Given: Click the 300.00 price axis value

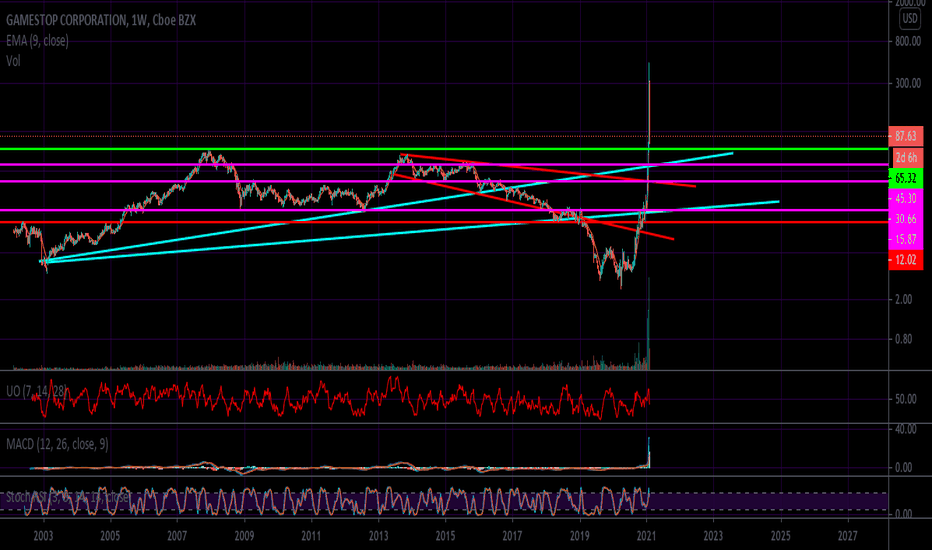Looking at the screenshot, I should [908, 83].
